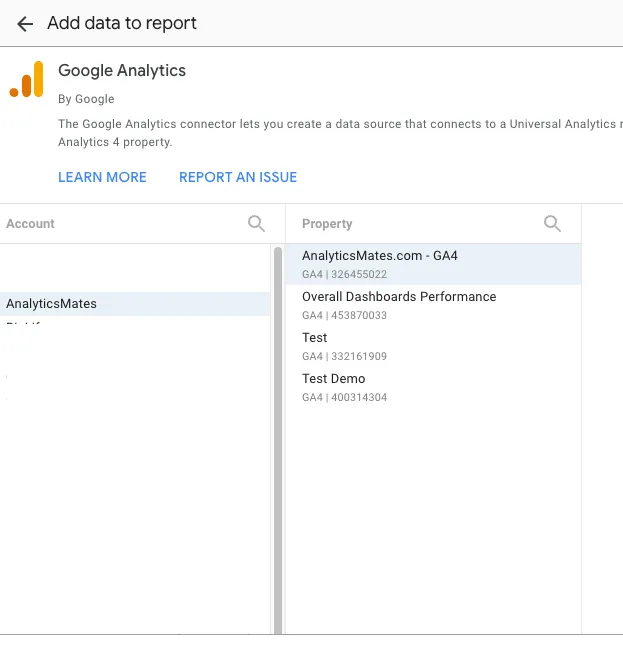Click the account list scrollbar
The height and width of the screenshot is (648, 623).
[x=278, y=440]
